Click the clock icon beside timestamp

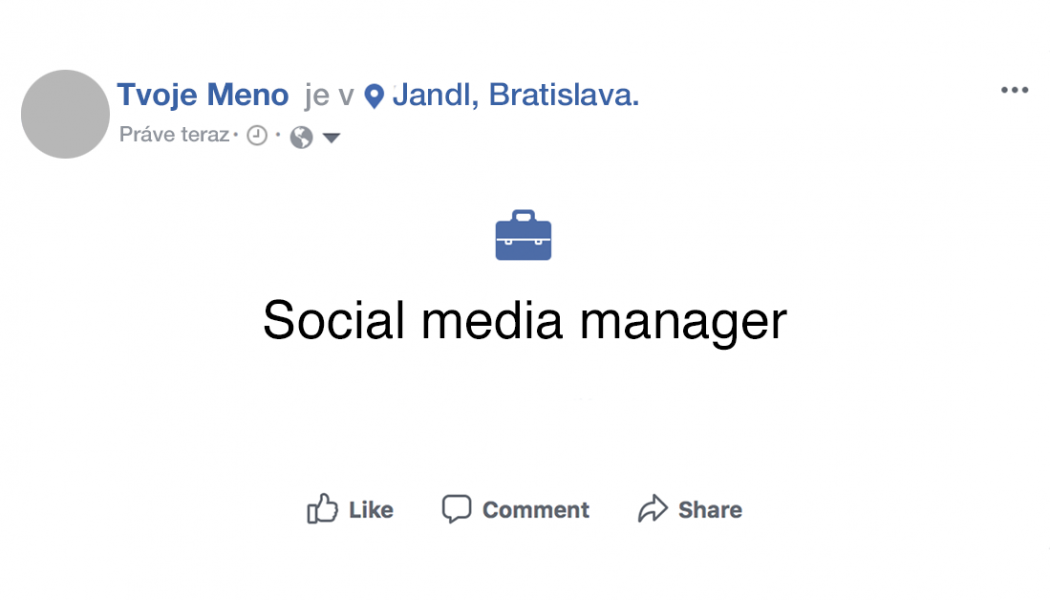click(257, 135)
